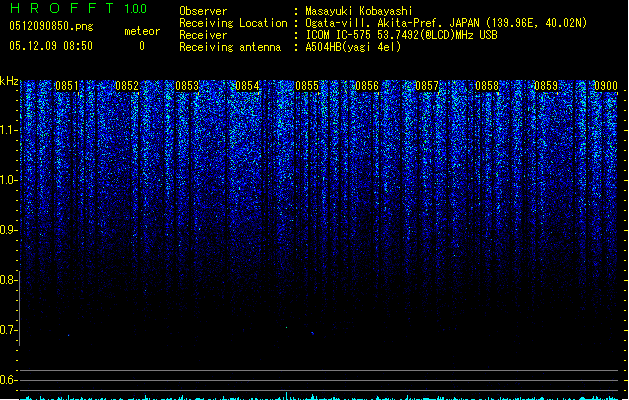Screen dimensions: 629x400
Task: Click the 0854 time marker
Action: tap(247, 86)
